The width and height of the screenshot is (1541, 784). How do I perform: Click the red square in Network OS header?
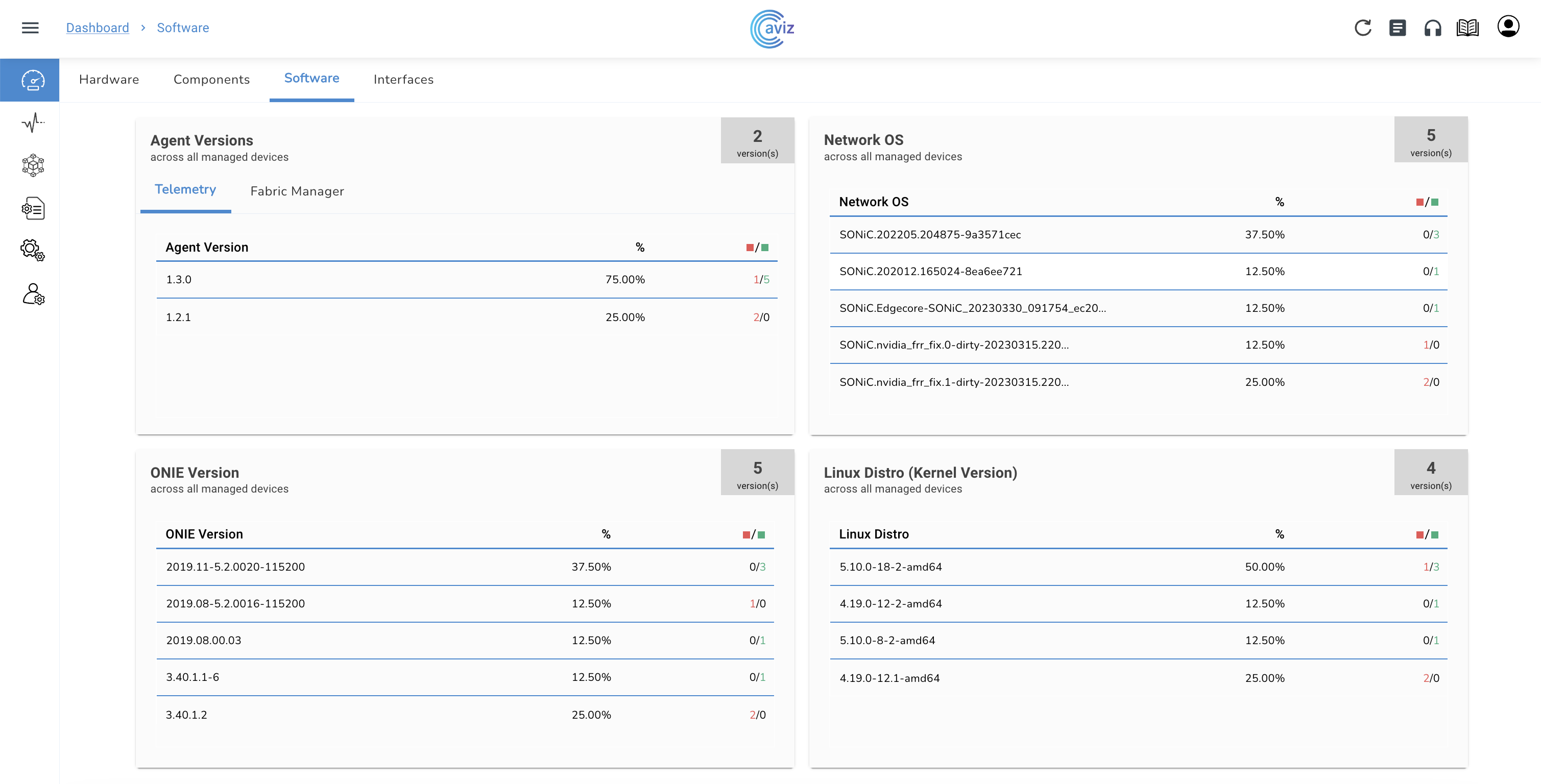[1419, 202]
